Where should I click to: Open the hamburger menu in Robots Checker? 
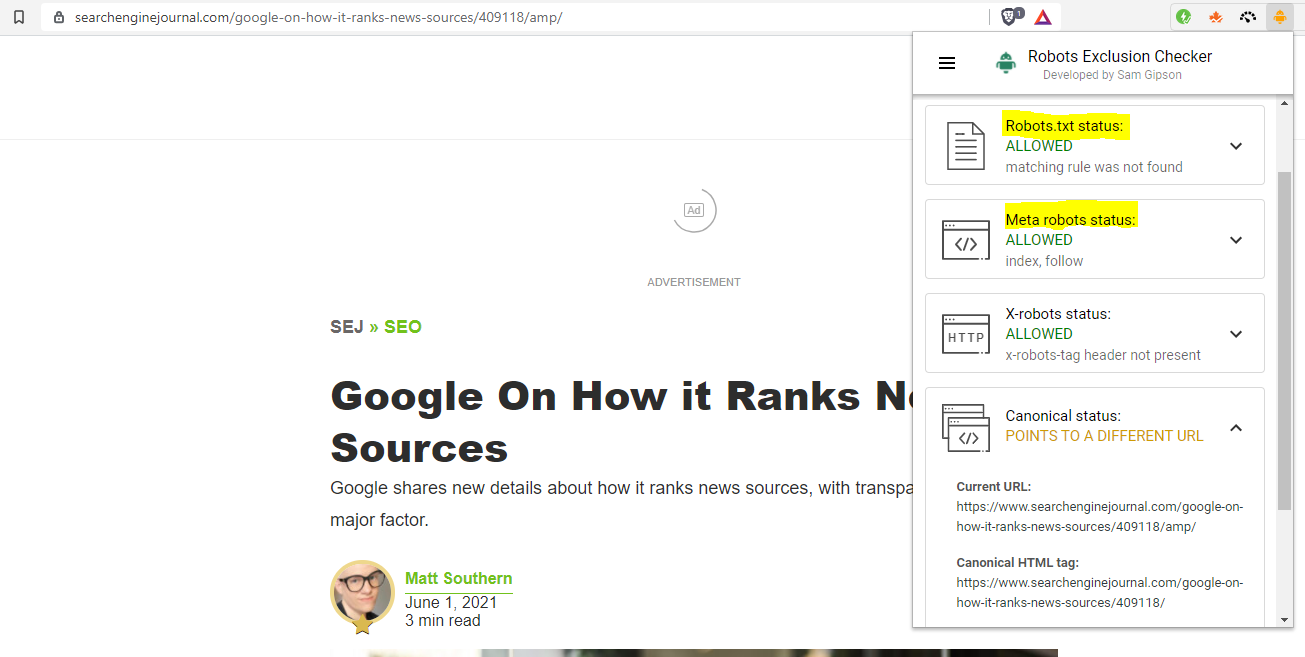[x=947, y=63]
